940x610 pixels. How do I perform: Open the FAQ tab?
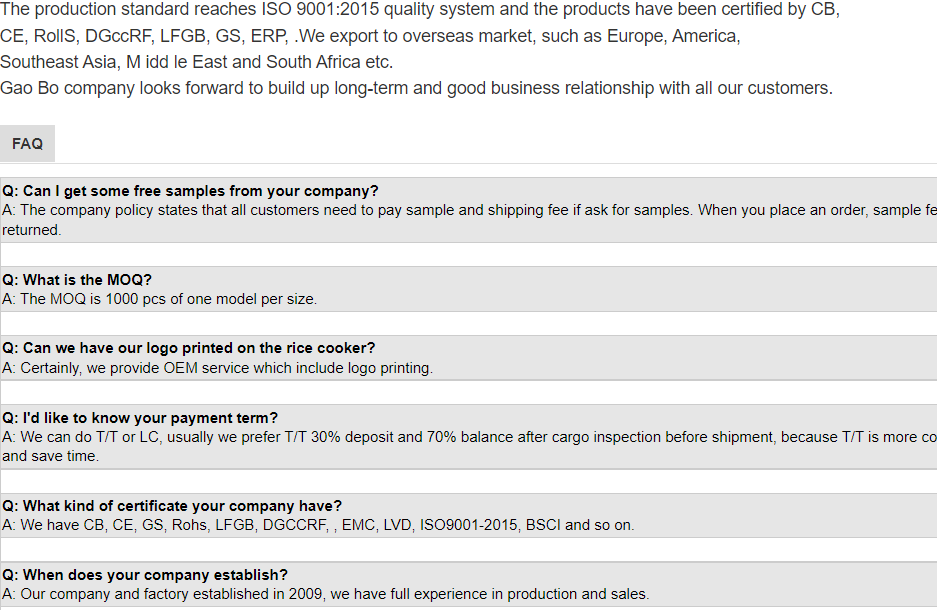27,144
